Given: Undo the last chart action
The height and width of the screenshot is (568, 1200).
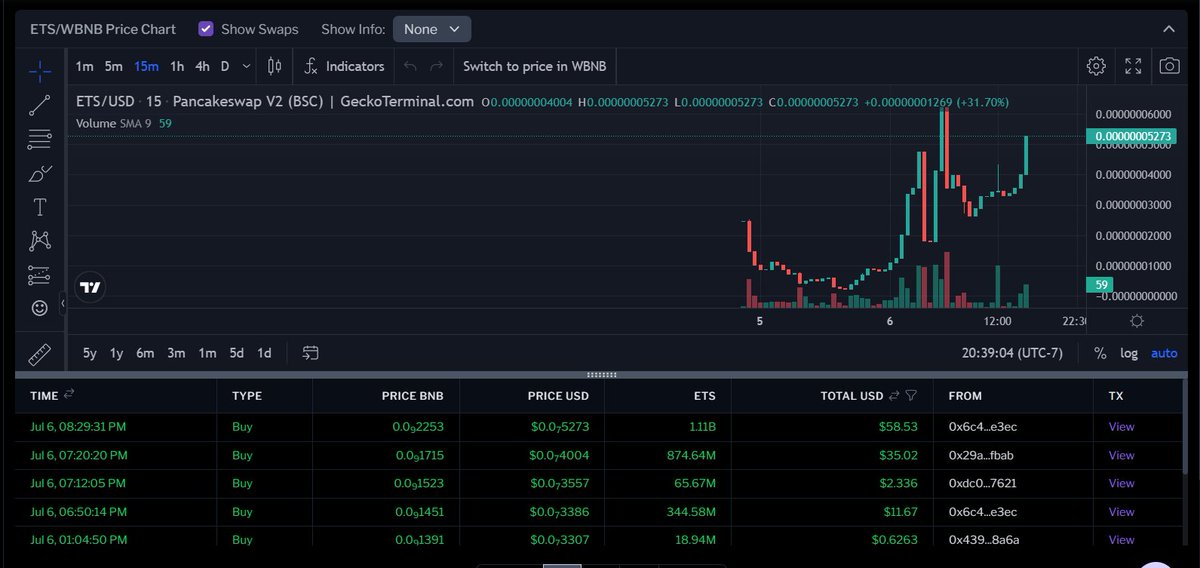Looking at the screenshot, I should [409, 66].
